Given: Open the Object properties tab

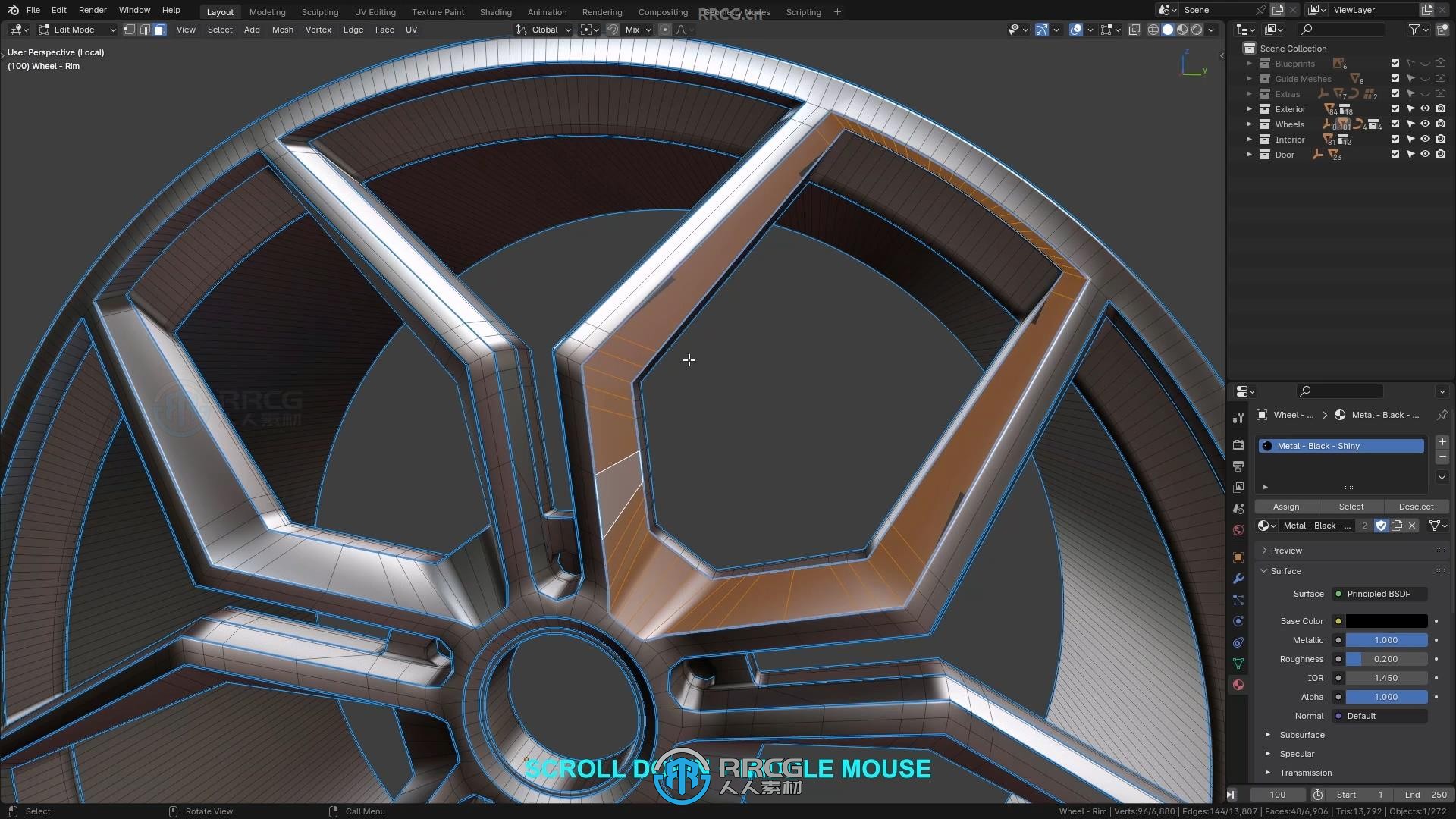Looking at the screenshot, I should (1238, 557).
